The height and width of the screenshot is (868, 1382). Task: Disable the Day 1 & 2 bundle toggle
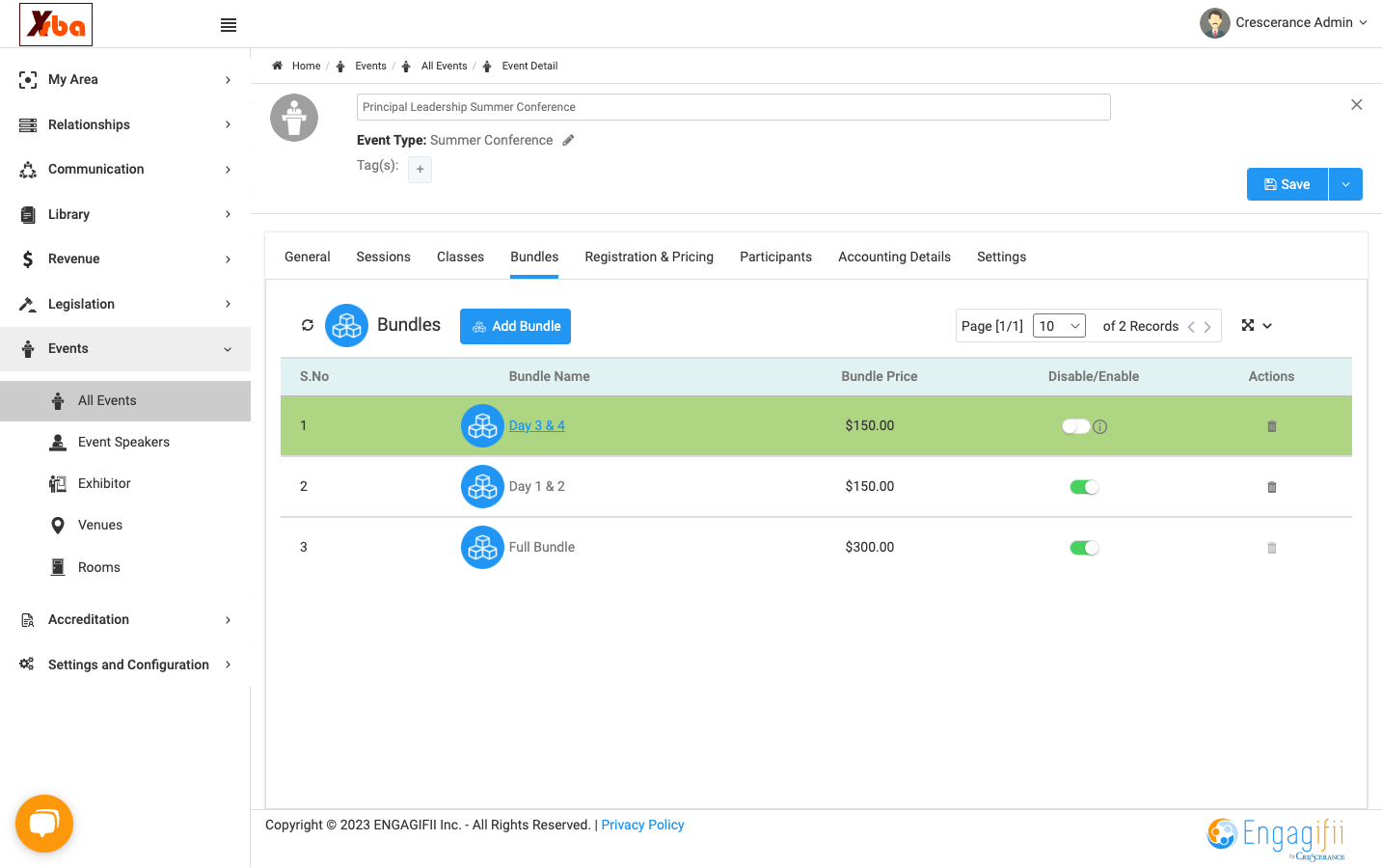tap(1085, 487)
